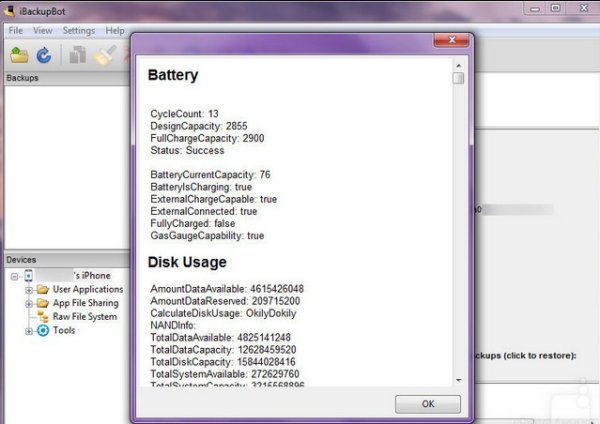Viewport: 600px width, 424px height.
Task: Click the duplicate pages toolbar icon
Action: click(x=78, y=56)
